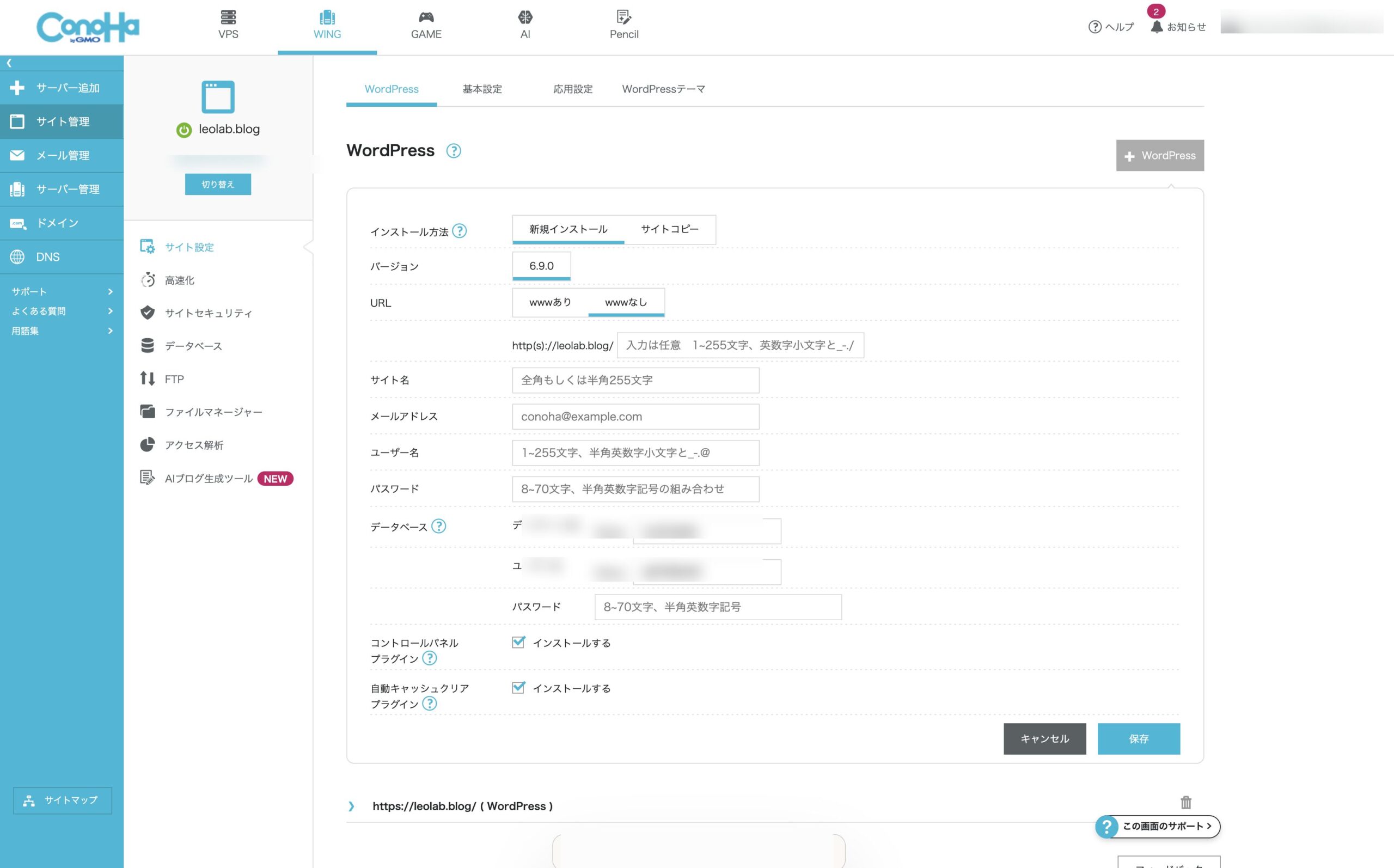Collapse the left sidebar with the arrow
Screen dimensions: 1394x868
[x=9, y=63]
